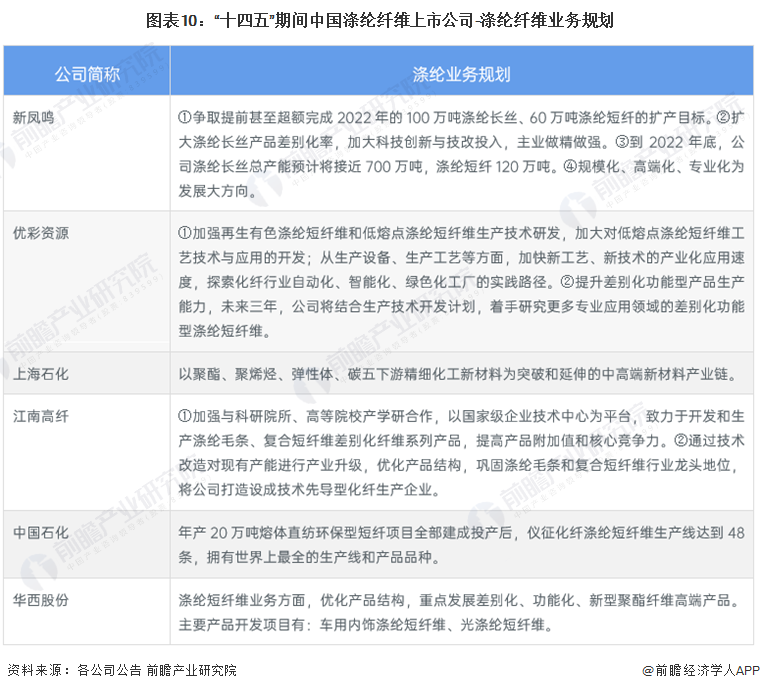Click the 华西股份 plan text about 优化产品结构
Viewport: 760px width, 691px height.
point(459,612)
